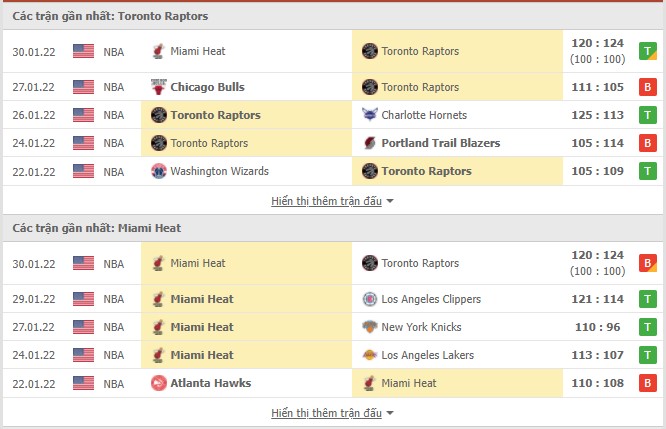Click the Washington Wizards team logo
Image resolution: width=666 pixels, height=429 pixels.
[x=158, y=171]
